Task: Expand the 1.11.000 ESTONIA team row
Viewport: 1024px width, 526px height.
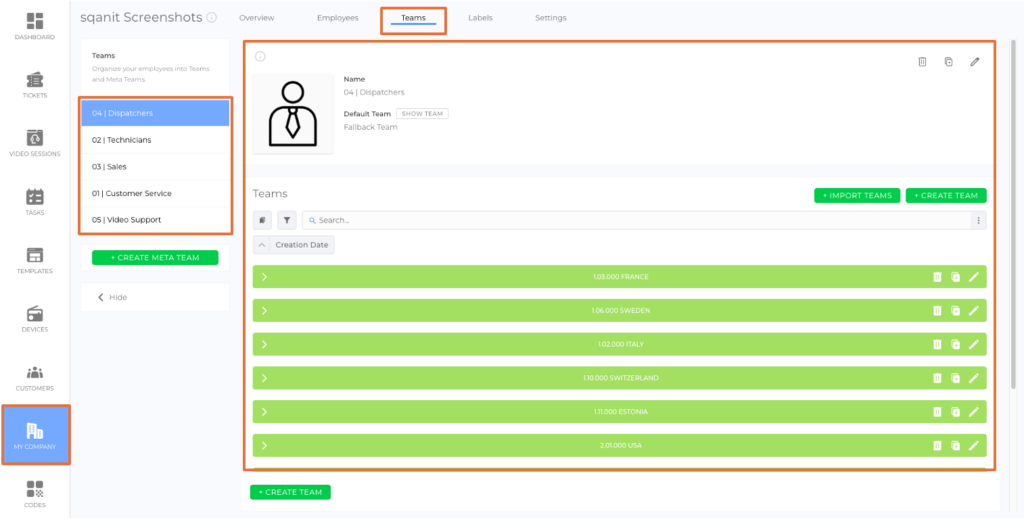Action: 264,412
